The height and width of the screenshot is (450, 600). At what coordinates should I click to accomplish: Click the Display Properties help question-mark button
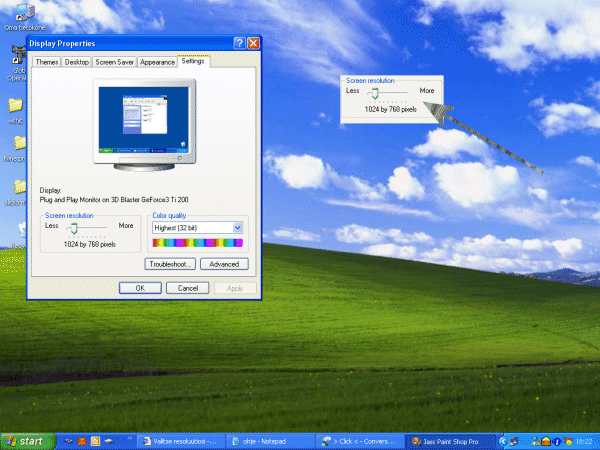(x=240, y=43)
